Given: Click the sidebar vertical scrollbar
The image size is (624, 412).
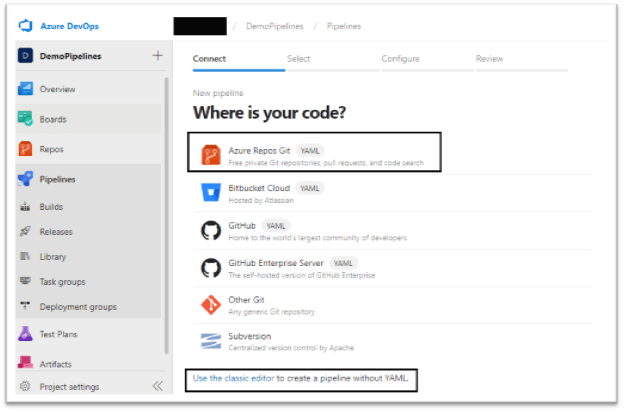Looking at the screenshot, I should coord(167,215).
